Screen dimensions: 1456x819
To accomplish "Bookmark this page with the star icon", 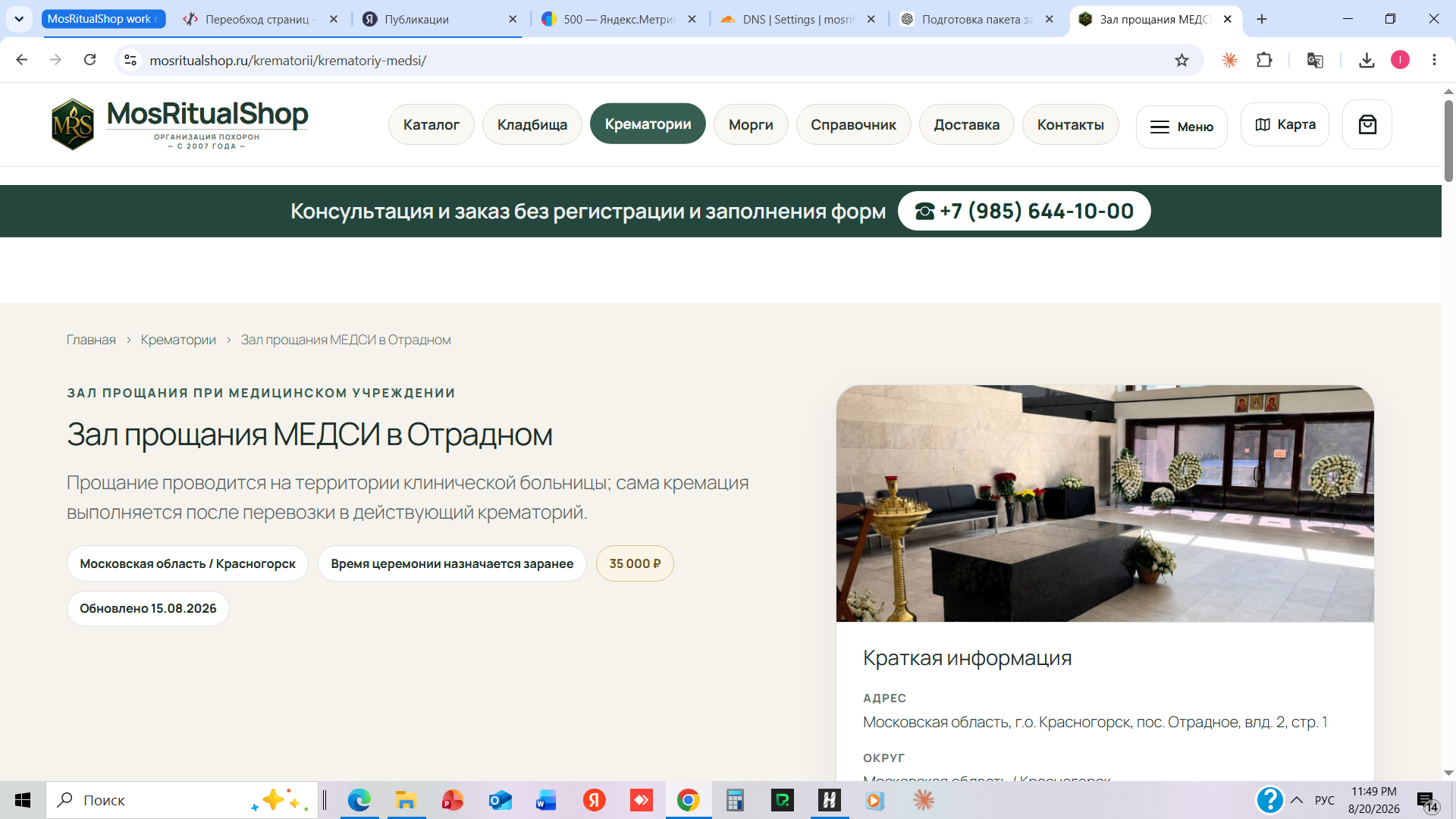I will [1181, 60].
